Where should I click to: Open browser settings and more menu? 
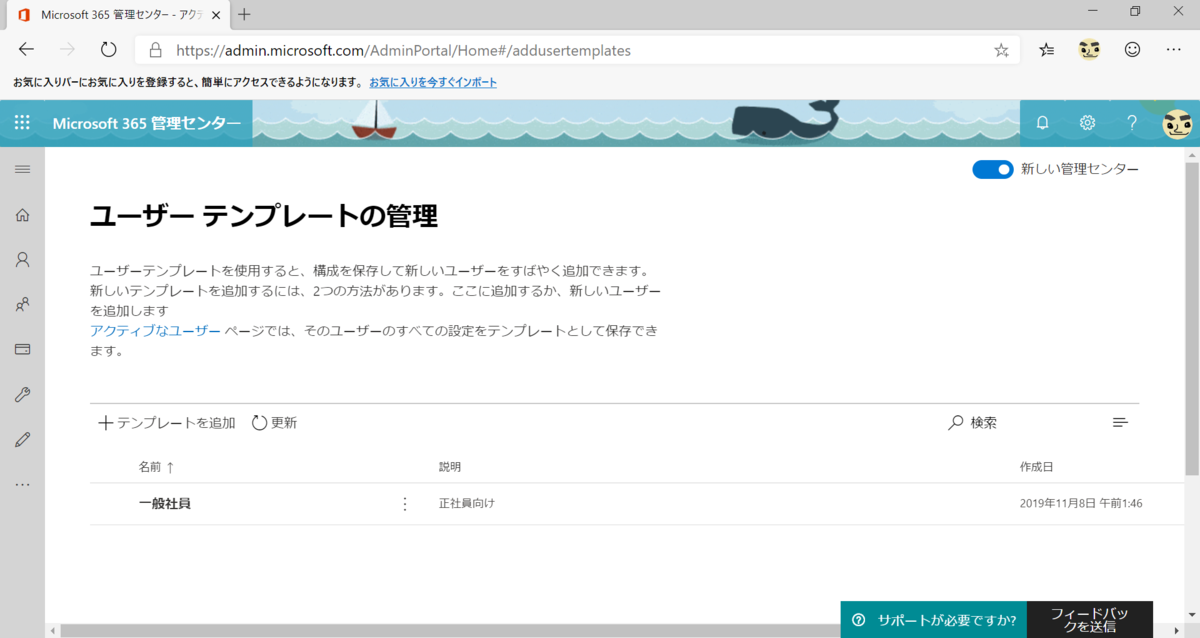click(x=1174, y=49)
